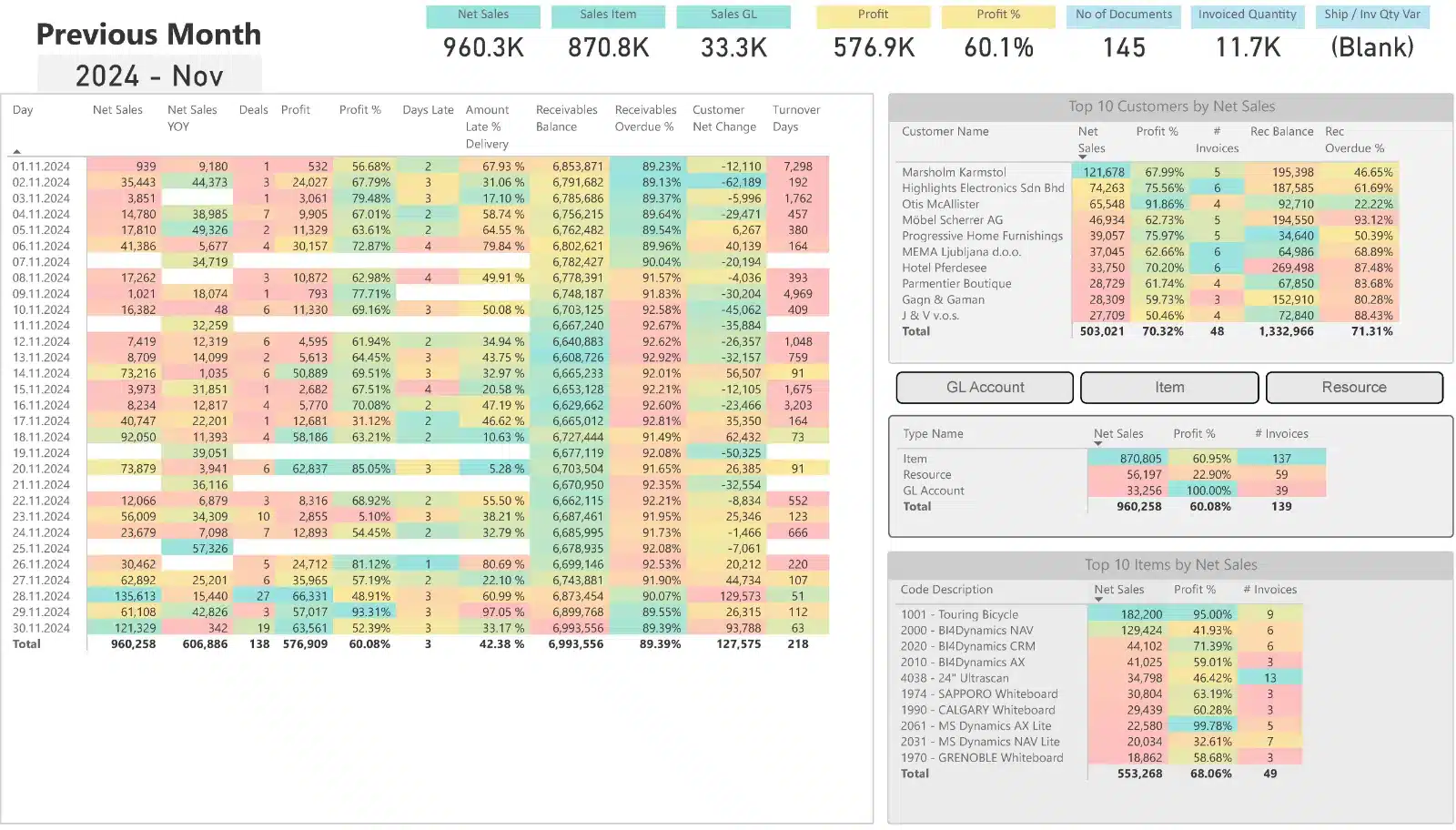Sort by Receivables Balance column header
The image size is (1456, 830).
click(566, 118)
